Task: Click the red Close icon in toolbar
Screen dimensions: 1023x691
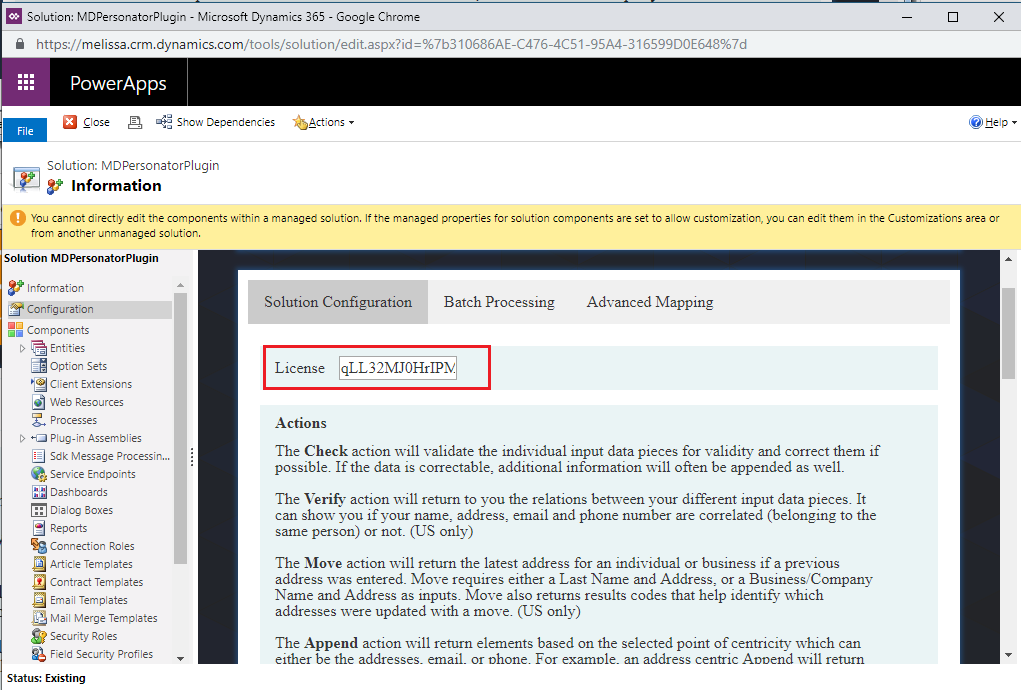Action: pyautogui.click(x=70, y=122)
